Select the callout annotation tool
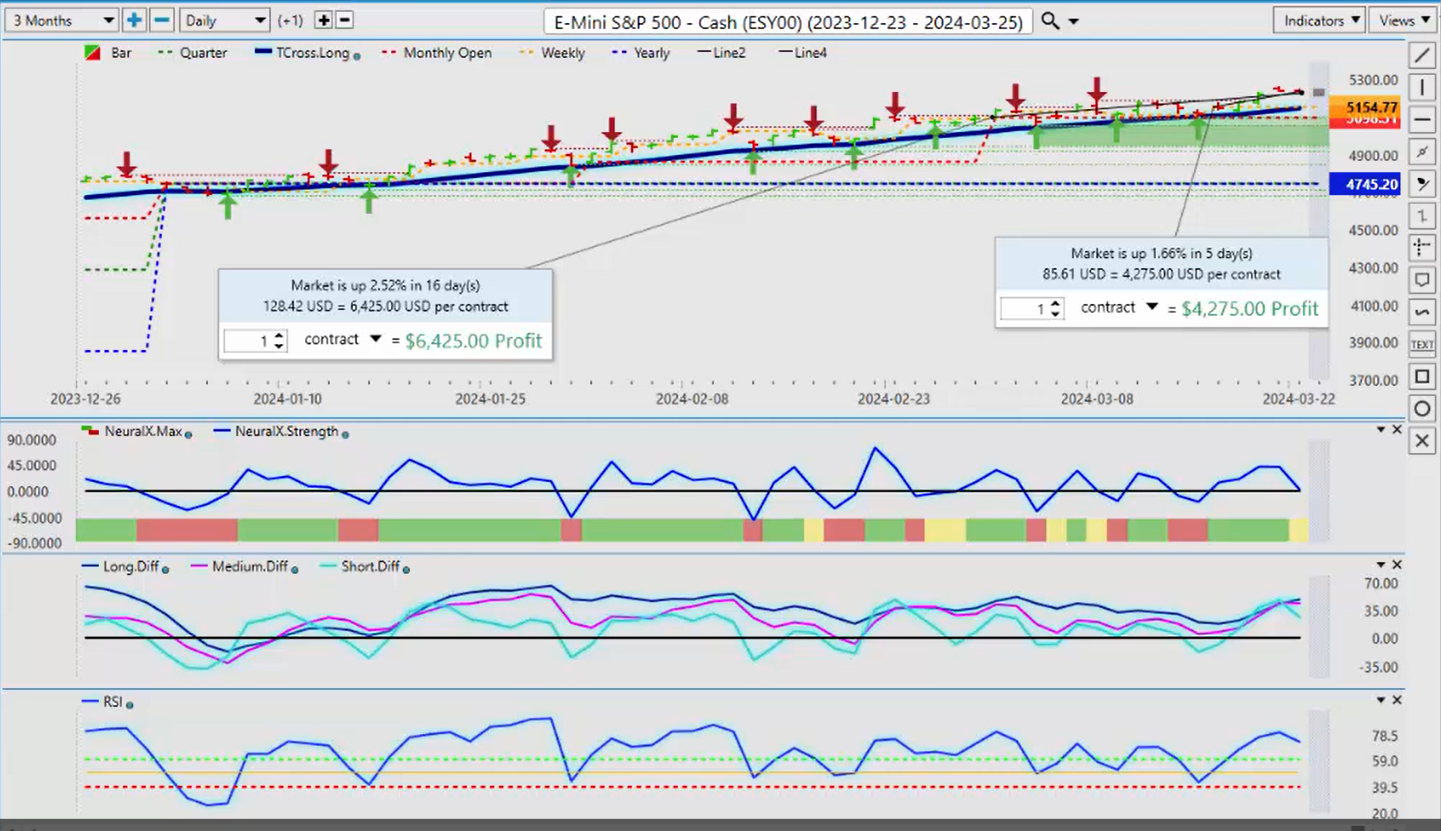 coord(1422,279)
